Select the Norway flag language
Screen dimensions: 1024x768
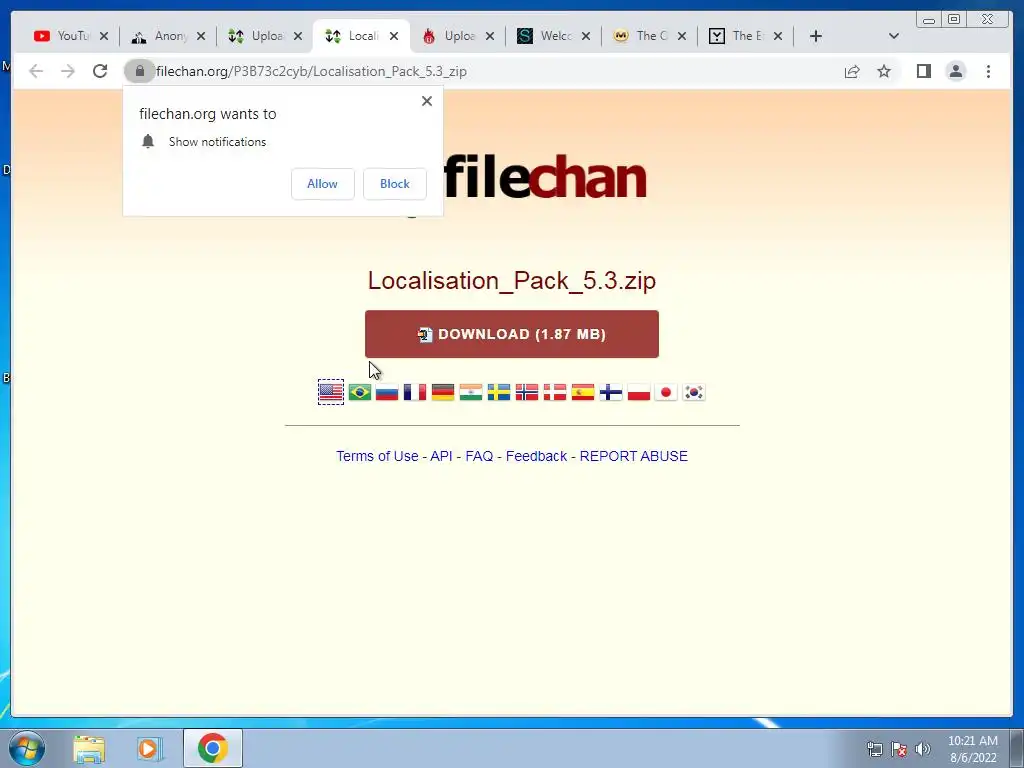[x=527, y=392]
